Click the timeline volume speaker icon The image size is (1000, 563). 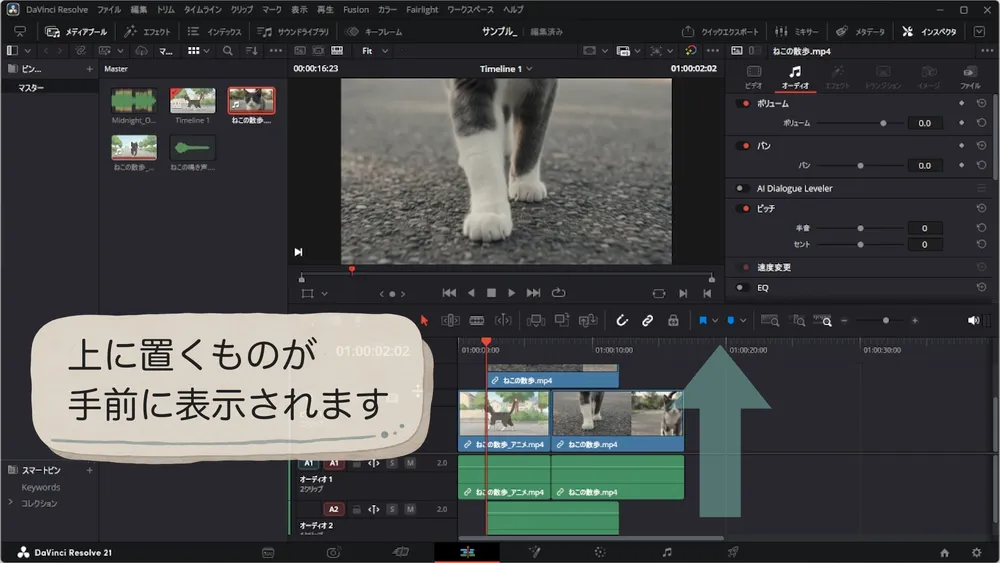coord(973,320)
